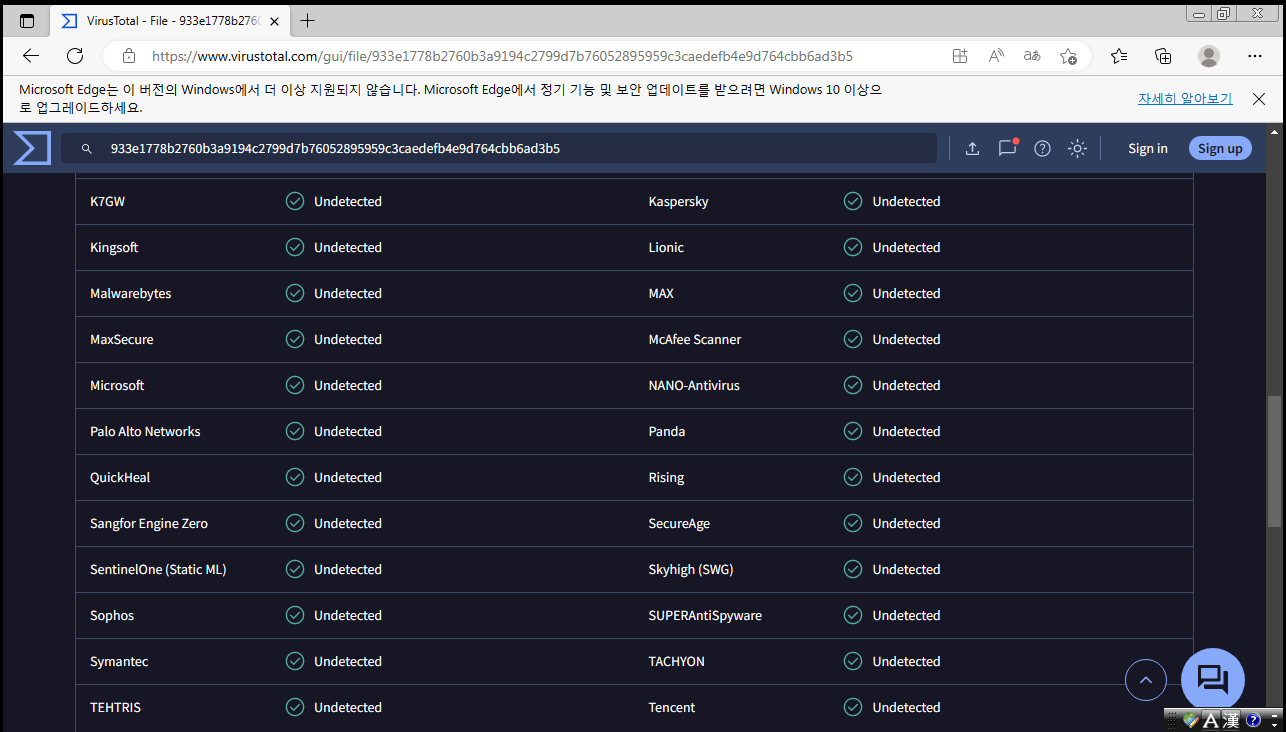Click the MaxSecure engine name

point(122,339)
